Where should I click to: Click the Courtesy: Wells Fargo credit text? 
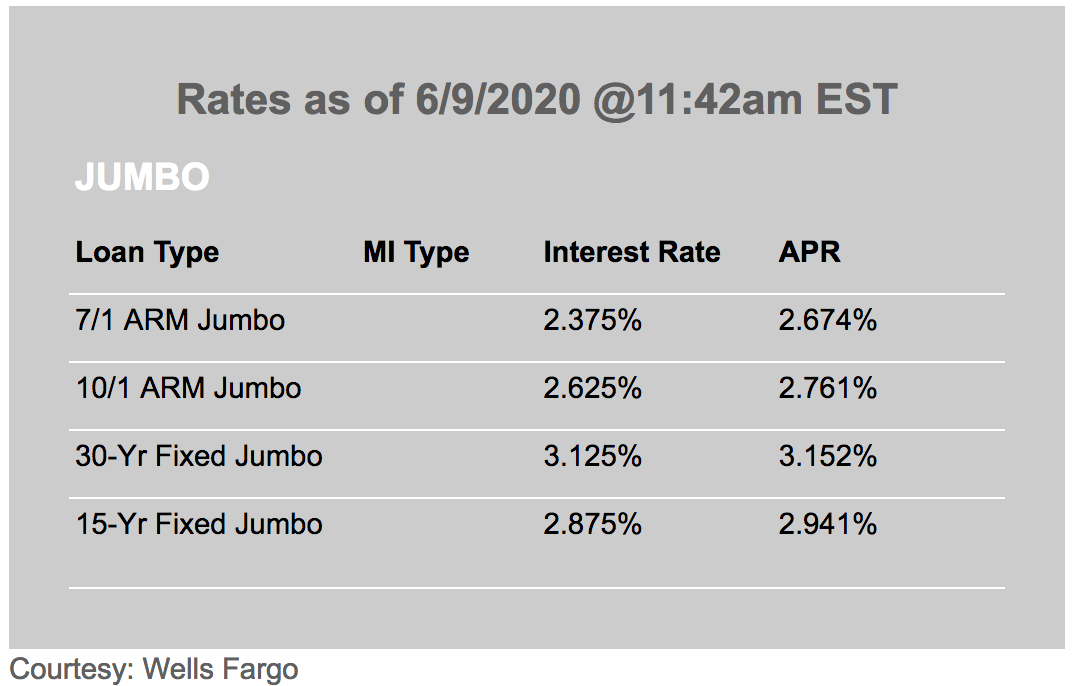pyautogui.click(x=154, y=668)
